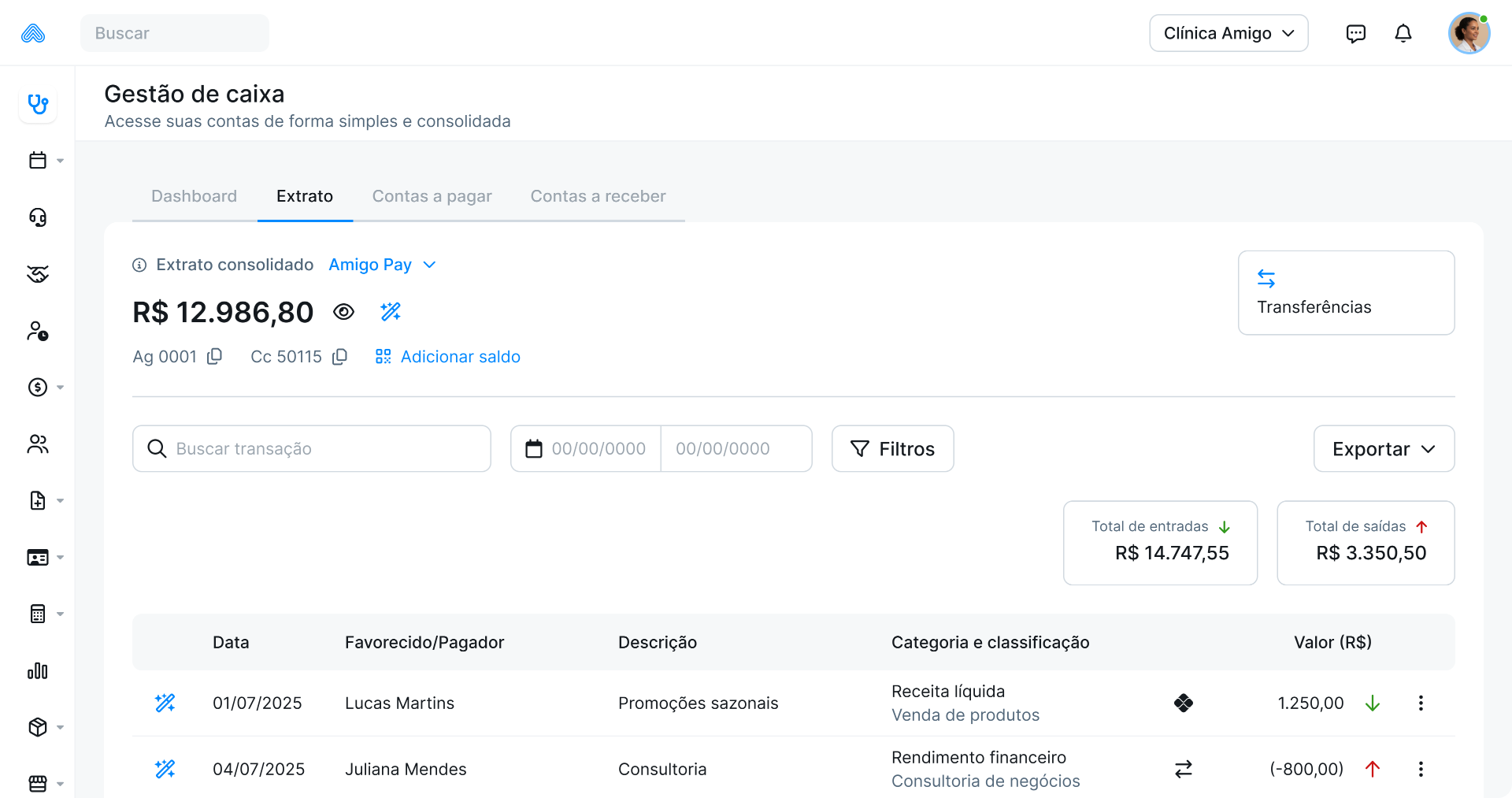Image resolution: width=1512 pixels, height=798 pixels.
Task: Open the store sidebar icon at bottom
Action: coord(38,784)
